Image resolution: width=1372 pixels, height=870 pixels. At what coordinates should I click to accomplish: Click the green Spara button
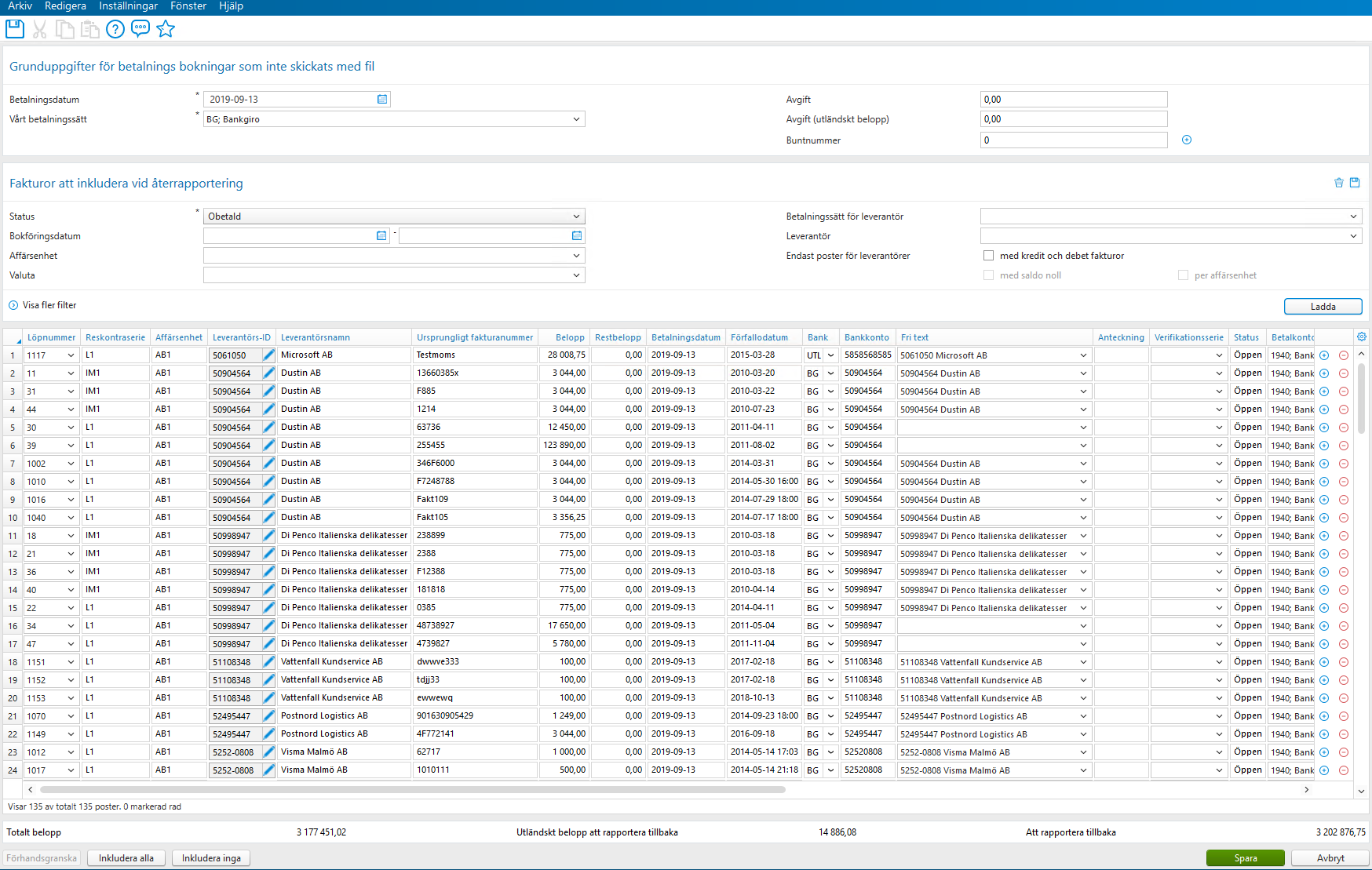pyautogui.click(x=1246, y=857)
